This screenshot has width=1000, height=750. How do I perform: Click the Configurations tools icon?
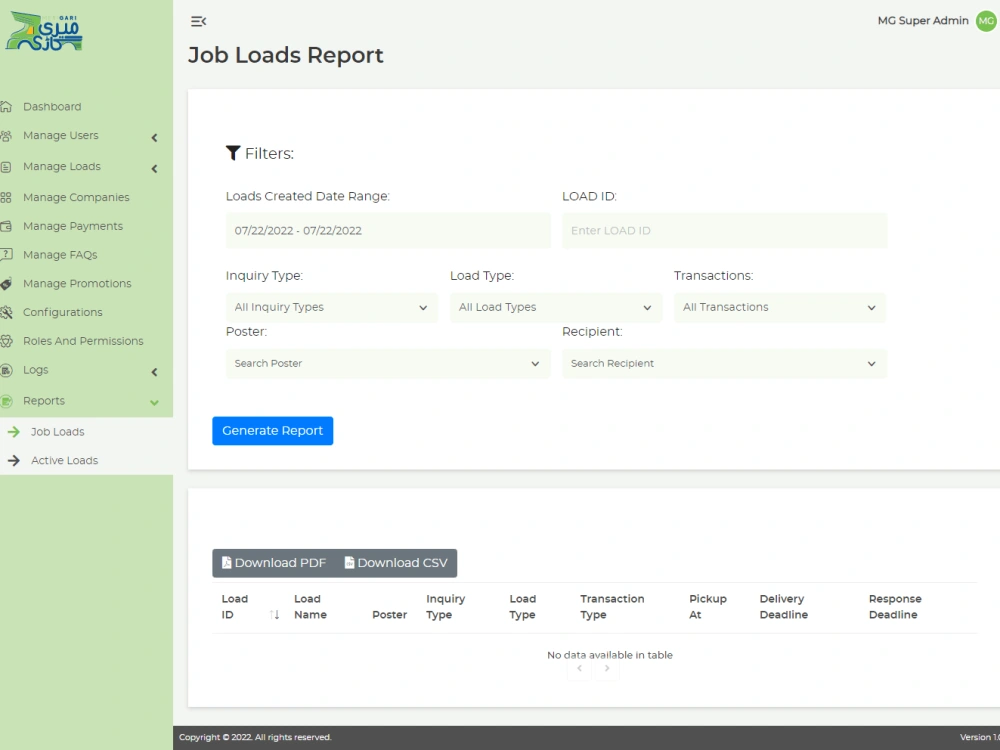pos(6,312)
